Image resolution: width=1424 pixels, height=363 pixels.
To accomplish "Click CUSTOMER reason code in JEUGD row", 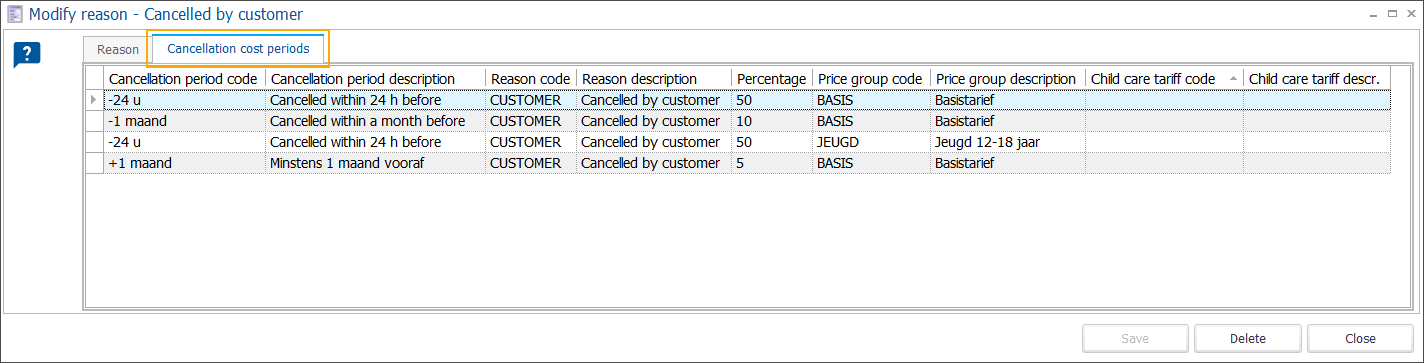I will pos(531,142).
